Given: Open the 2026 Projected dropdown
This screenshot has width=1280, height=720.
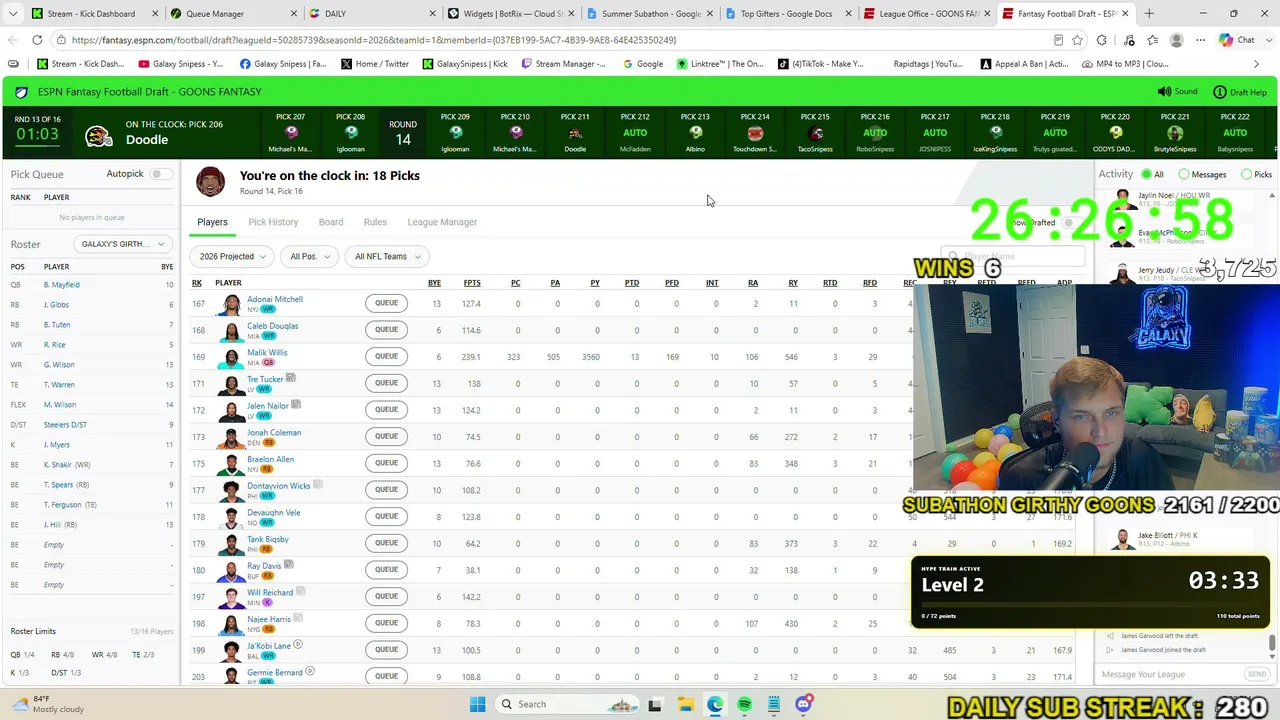Looking at the screenshot, I should click(x=232, y=257).
